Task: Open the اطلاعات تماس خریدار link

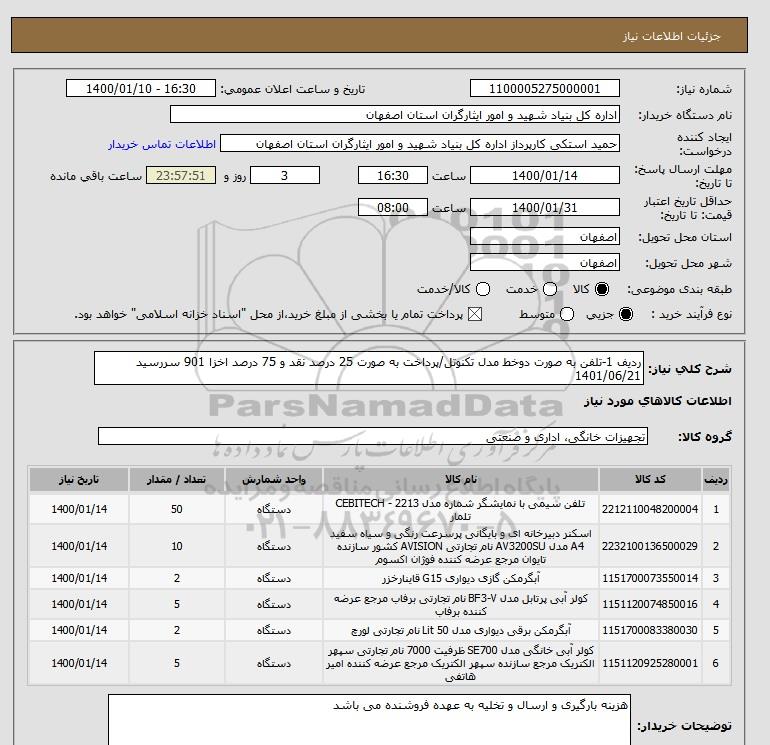Action: tap(162, 144)
